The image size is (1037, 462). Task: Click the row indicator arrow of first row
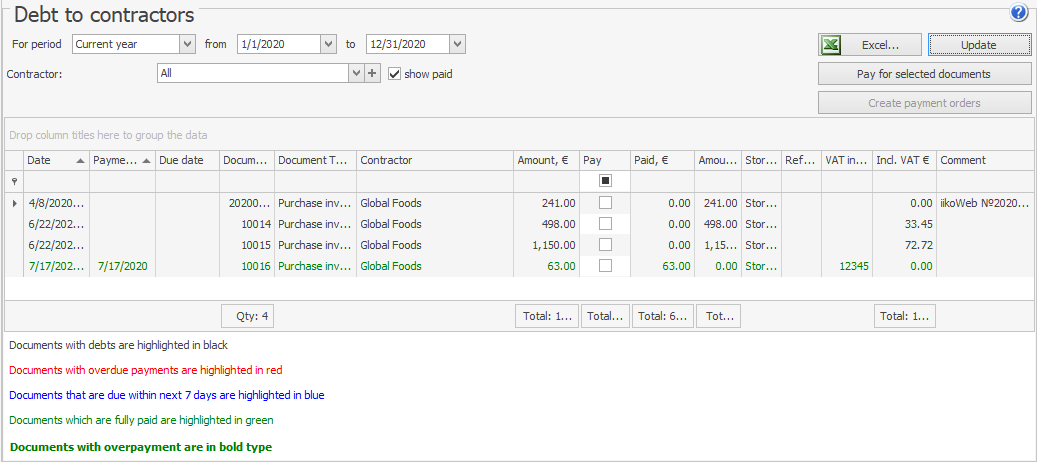14,203
